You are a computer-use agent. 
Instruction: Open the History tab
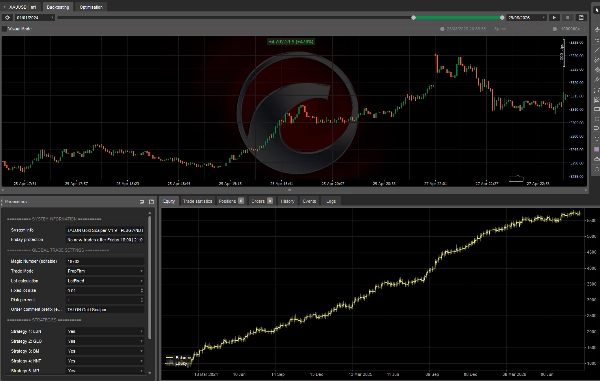coord(287,201)
